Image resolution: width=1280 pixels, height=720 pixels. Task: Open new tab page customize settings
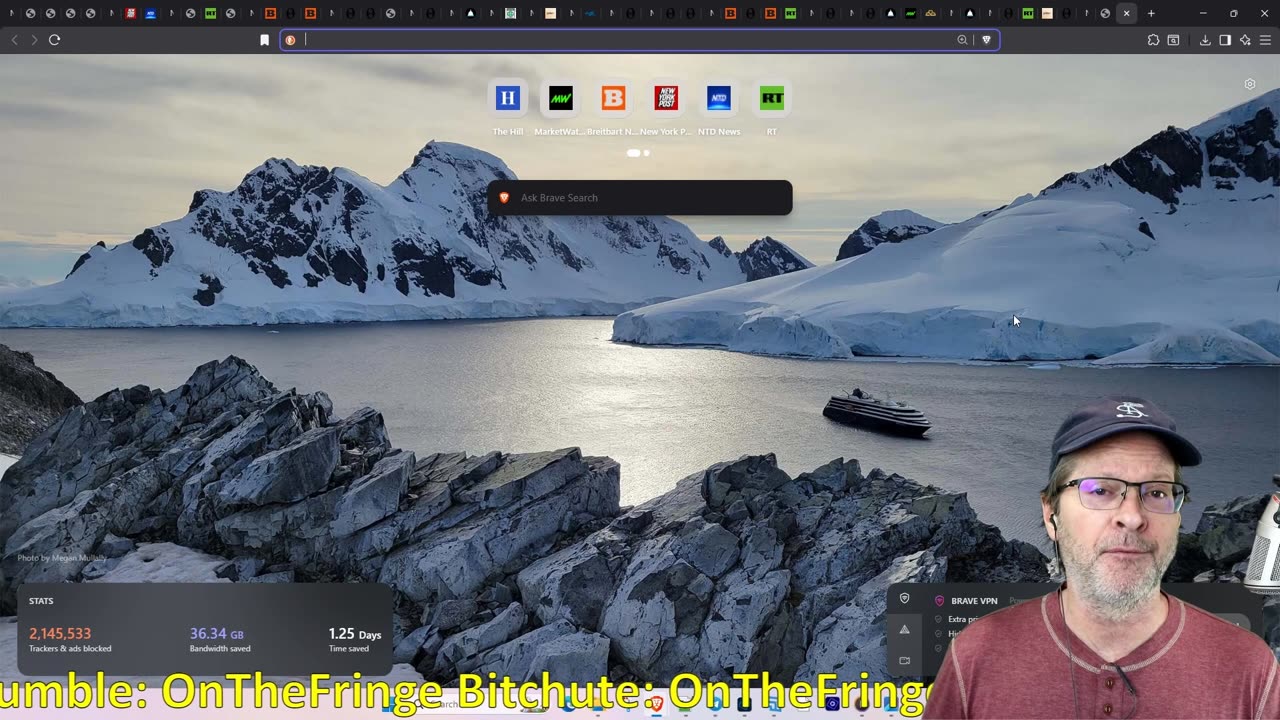click(x=1250, y=84)
